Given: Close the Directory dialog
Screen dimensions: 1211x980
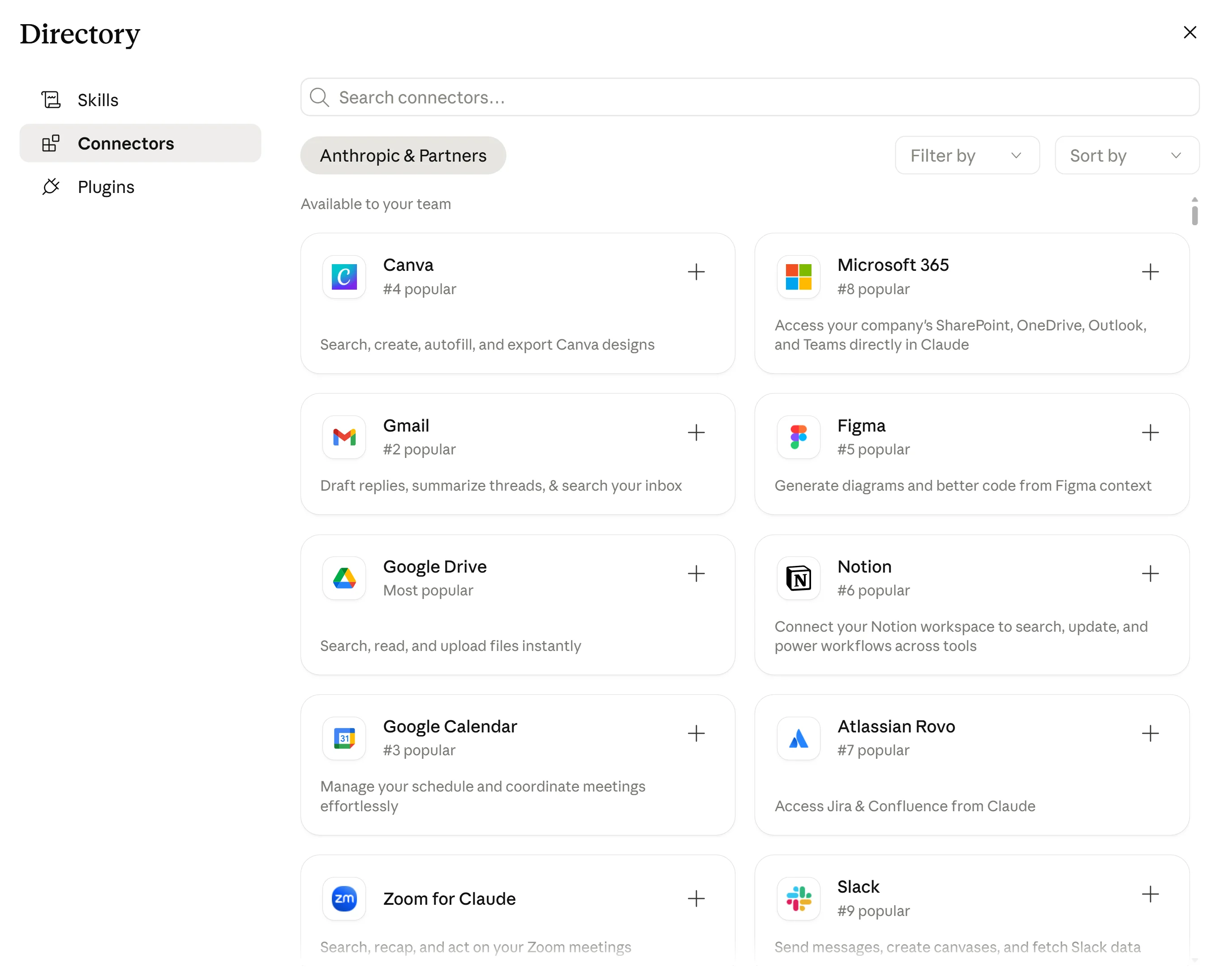Looking at the screenshot, I should click(1190, 32).
